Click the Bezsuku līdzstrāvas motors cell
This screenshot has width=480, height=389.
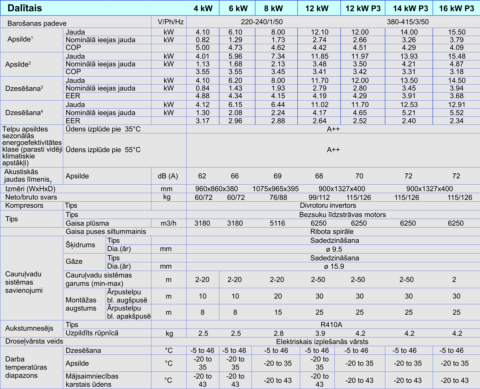pos(342,215)
